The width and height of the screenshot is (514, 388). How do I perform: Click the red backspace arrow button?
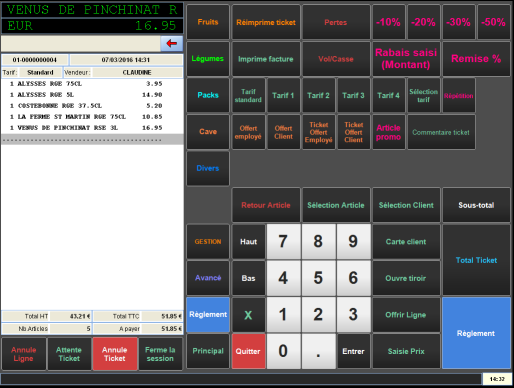172,43
